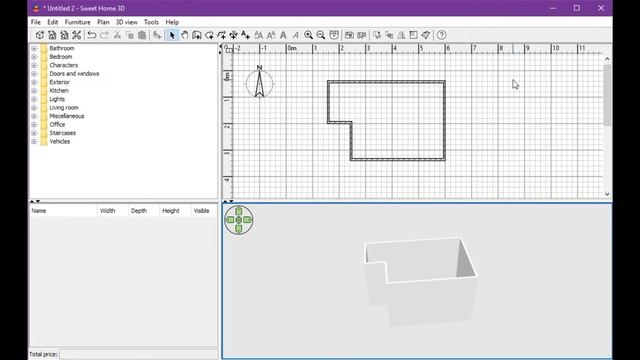This screenshot has width=640, height=360.
Task: Sort furniture list by Height column
Action: click(175, 211)
